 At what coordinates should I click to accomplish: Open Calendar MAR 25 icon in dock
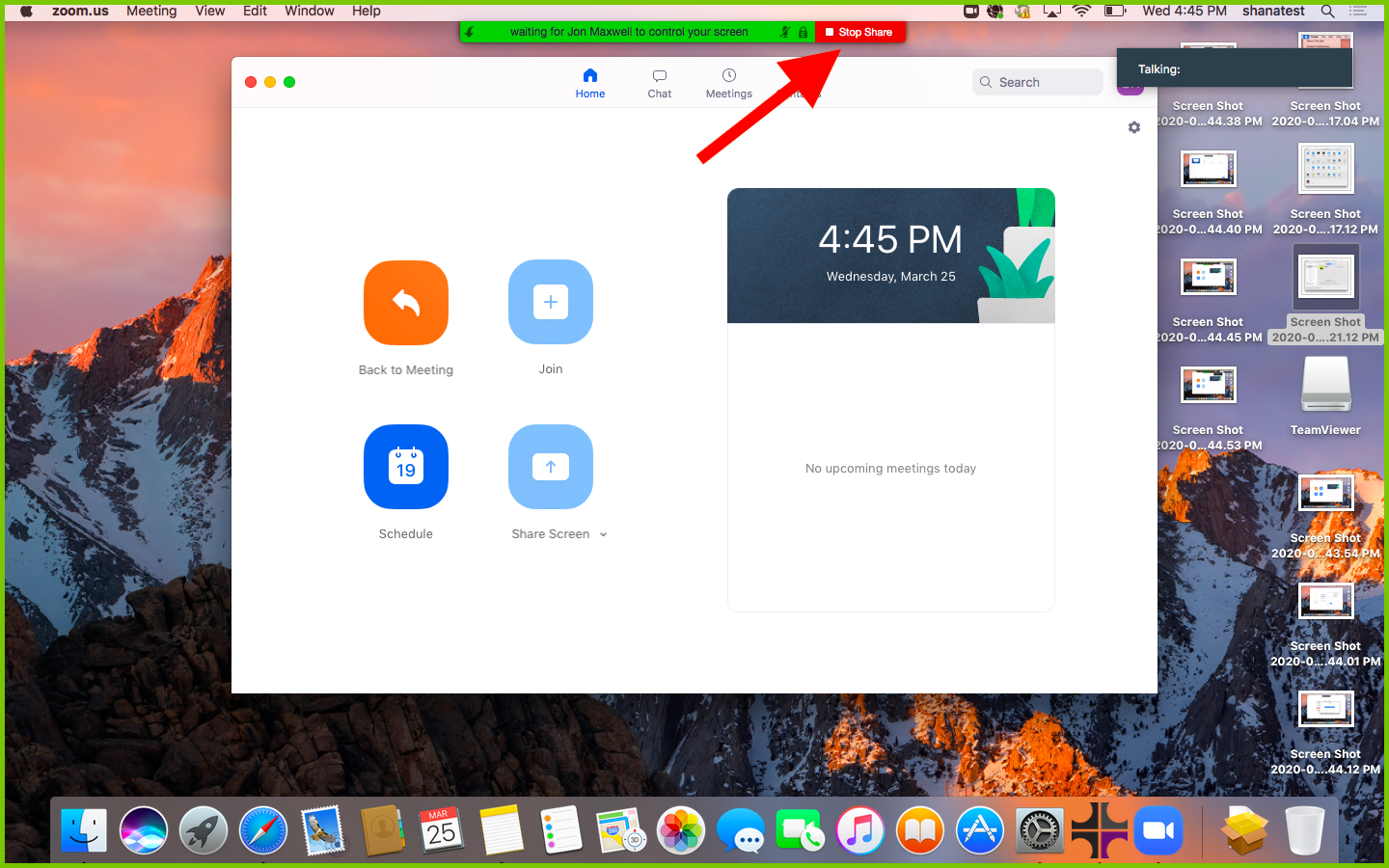[x=442, y=830]
